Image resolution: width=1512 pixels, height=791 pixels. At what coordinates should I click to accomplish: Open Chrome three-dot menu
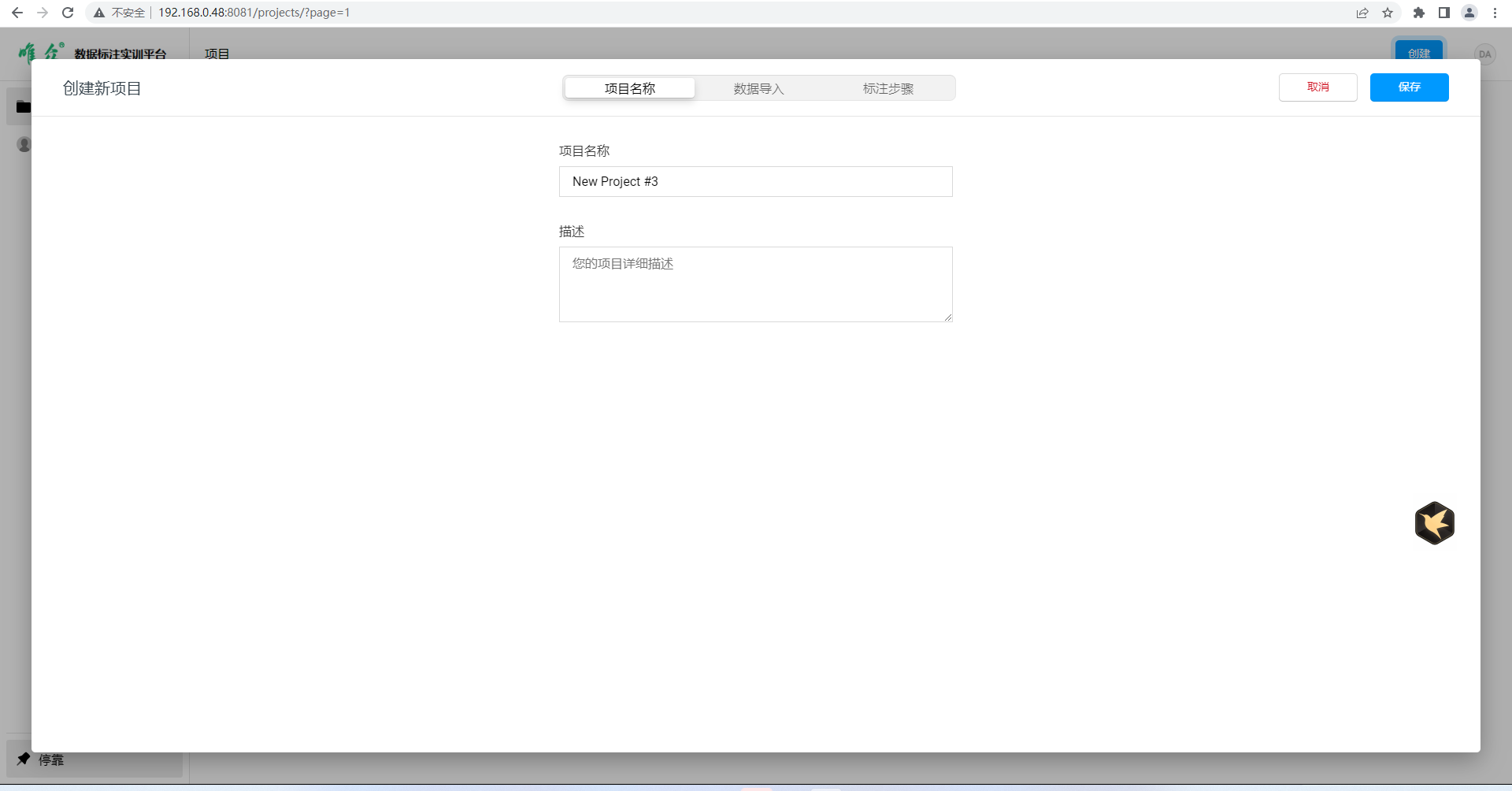coord(1495,13)
